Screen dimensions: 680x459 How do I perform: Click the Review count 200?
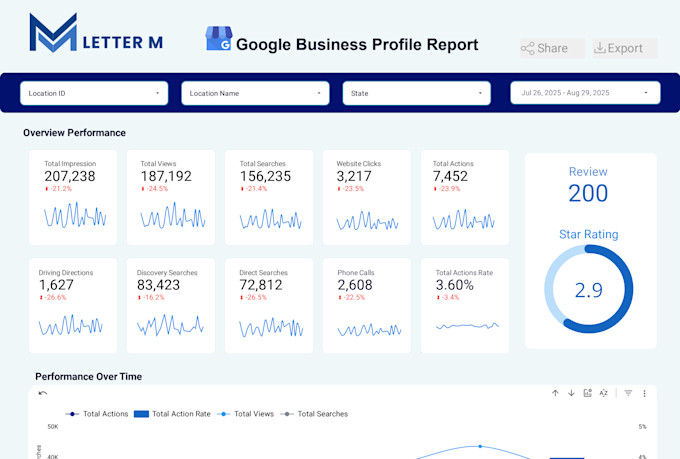[588, 193]
